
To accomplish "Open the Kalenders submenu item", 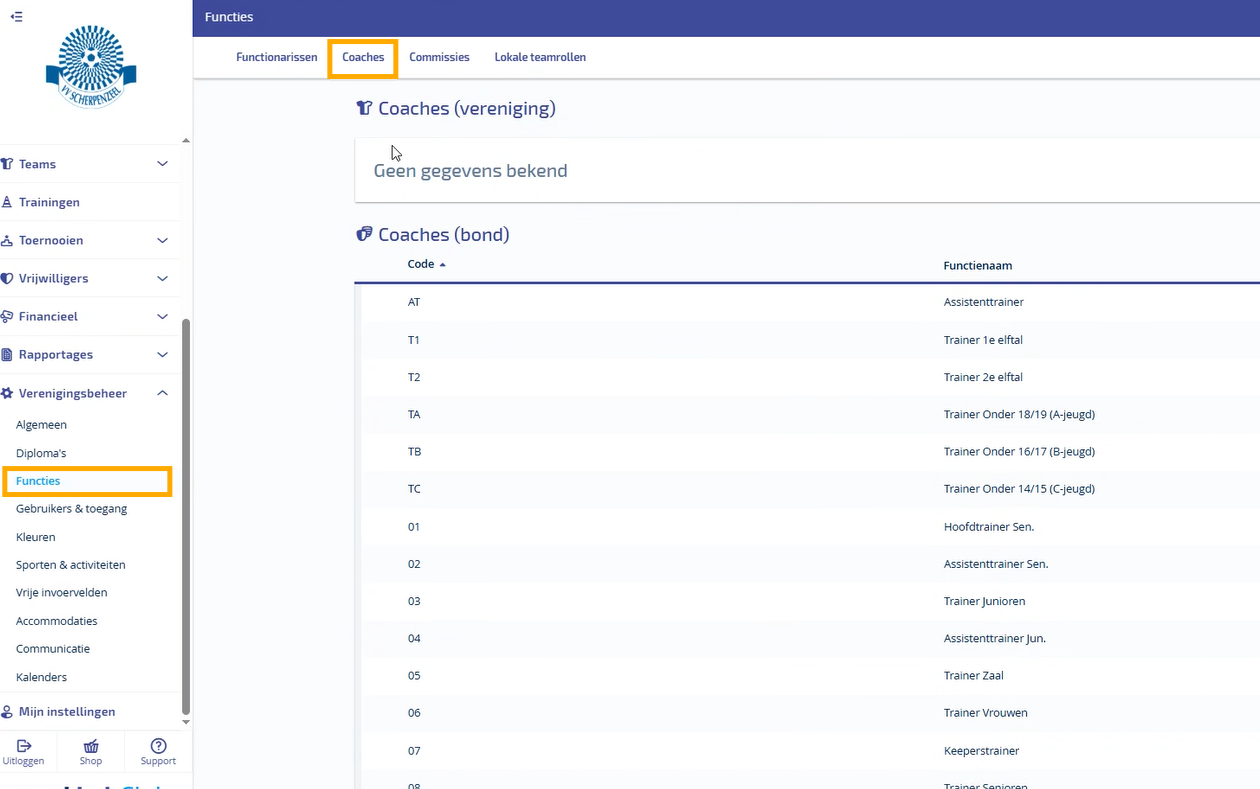I will (x=42, y=677).
